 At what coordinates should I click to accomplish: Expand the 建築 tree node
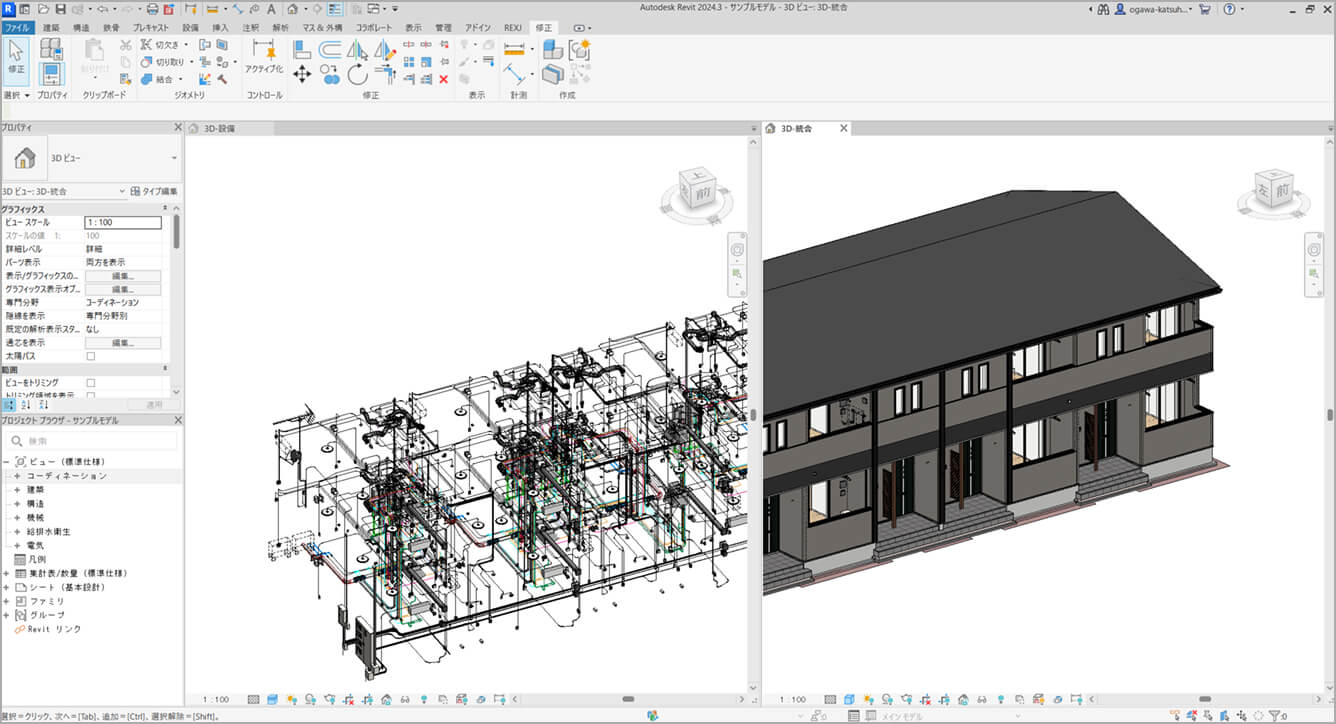point(17,490)
